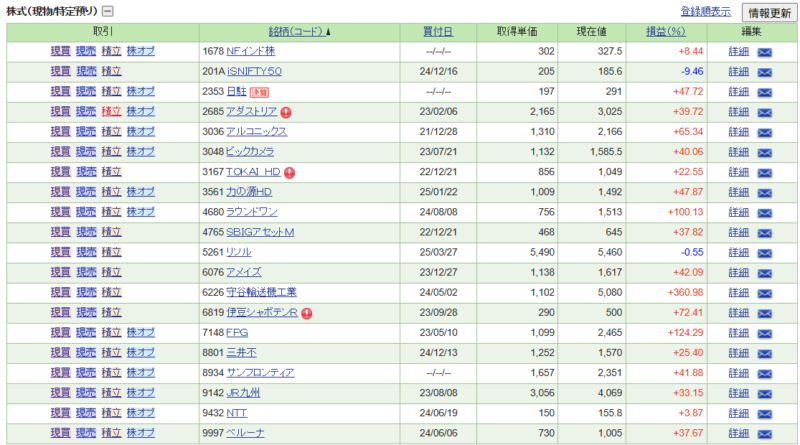Screen dimensions: 800x445
Task: Click mail icon for 8801 三井不 row
Action: (764, 354)
